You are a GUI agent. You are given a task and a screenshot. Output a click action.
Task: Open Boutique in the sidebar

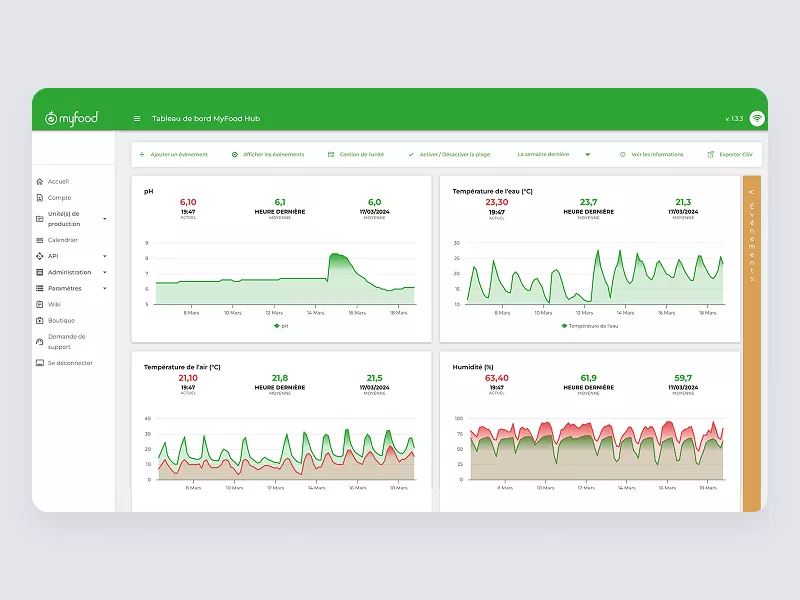tap(61, 321)
